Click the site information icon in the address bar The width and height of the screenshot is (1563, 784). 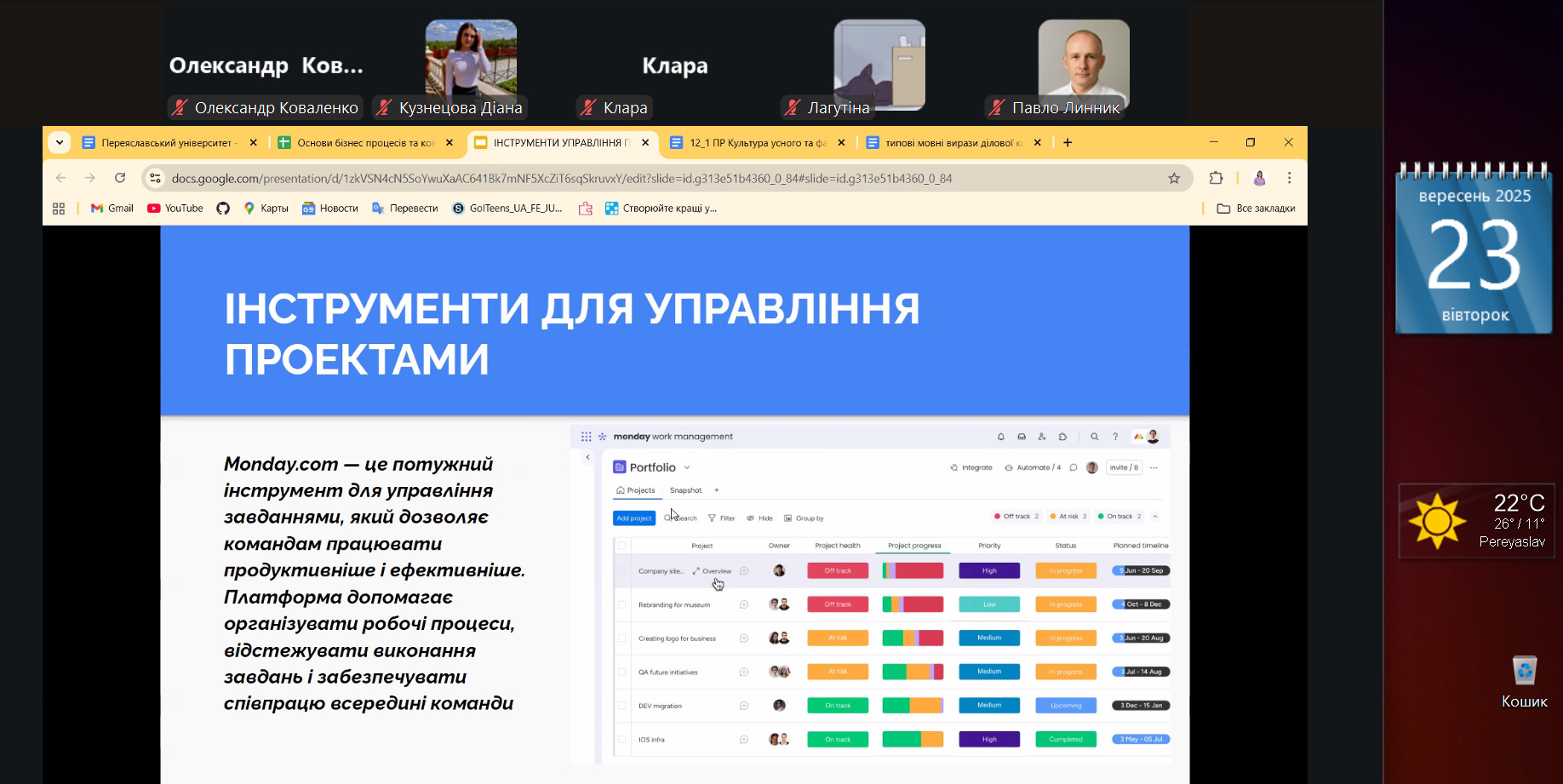point(155,178)
